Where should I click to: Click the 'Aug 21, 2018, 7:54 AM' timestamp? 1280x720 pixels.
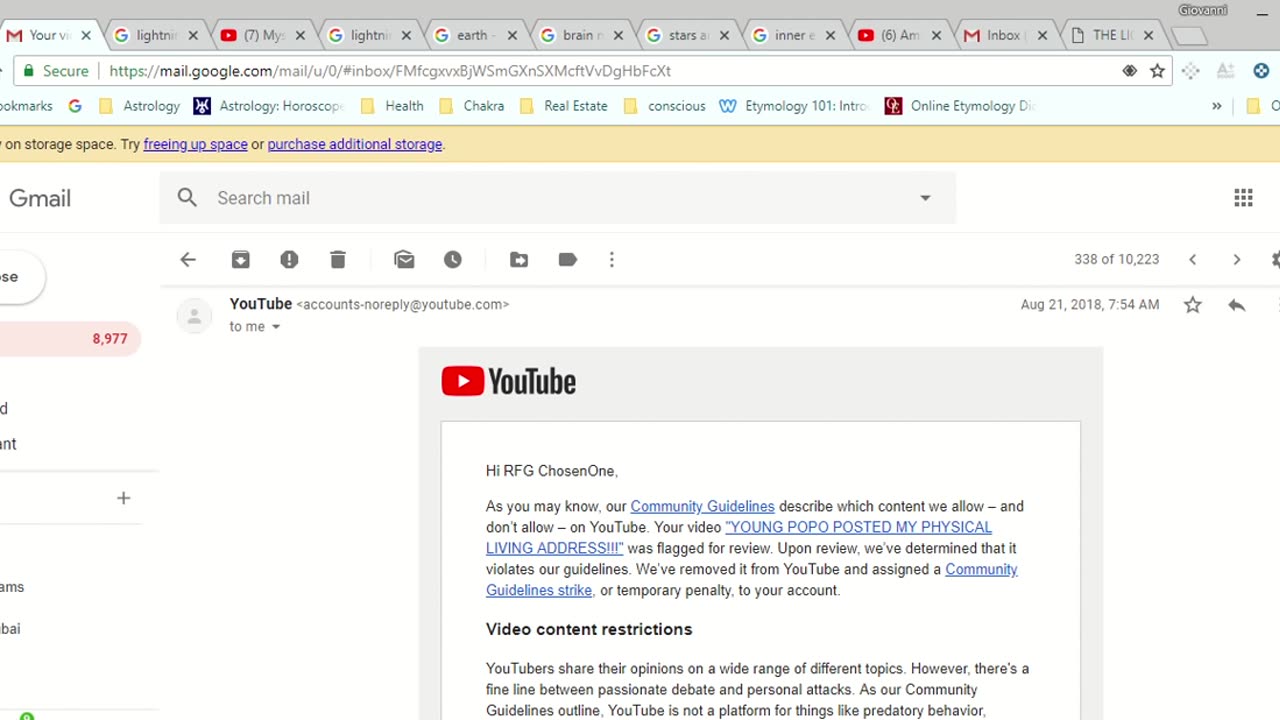[1090, 305]
